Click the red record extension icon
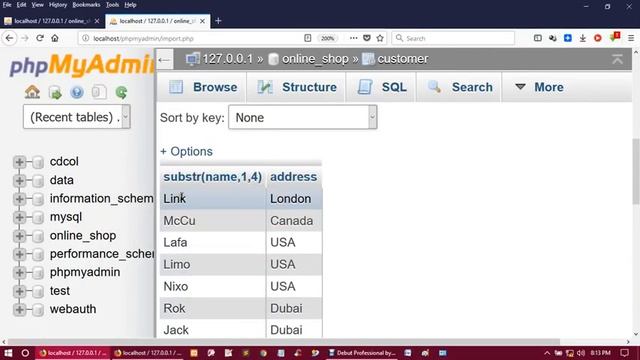Screen dimensions: 640x360 598,38
